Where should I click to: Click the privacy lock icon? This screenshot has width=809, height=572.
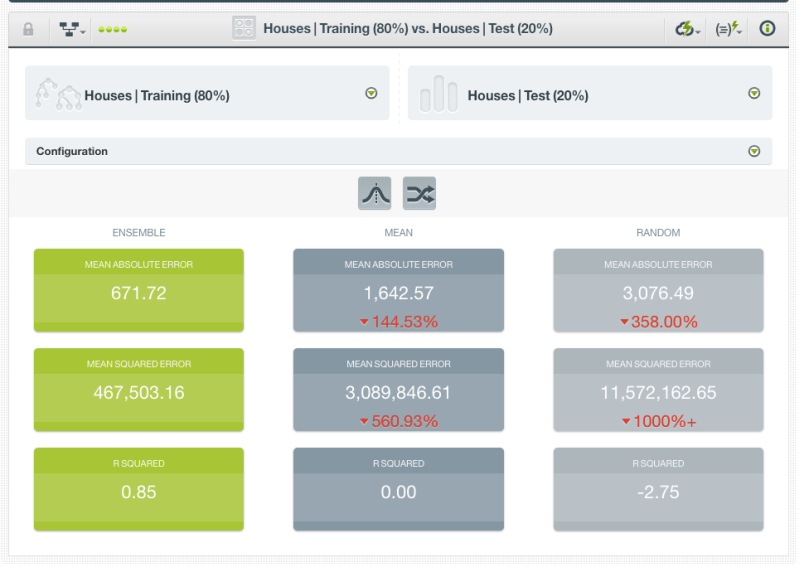28,29
